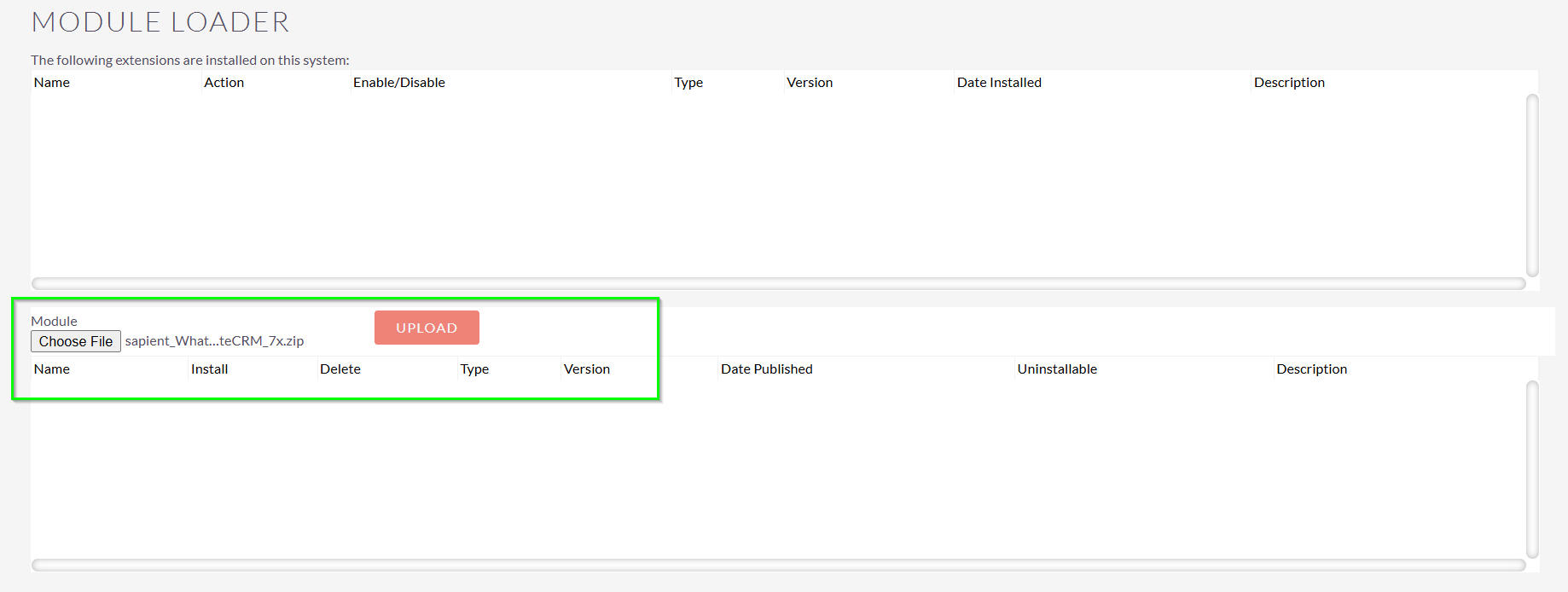Click the Delete column header

(340, 369)
